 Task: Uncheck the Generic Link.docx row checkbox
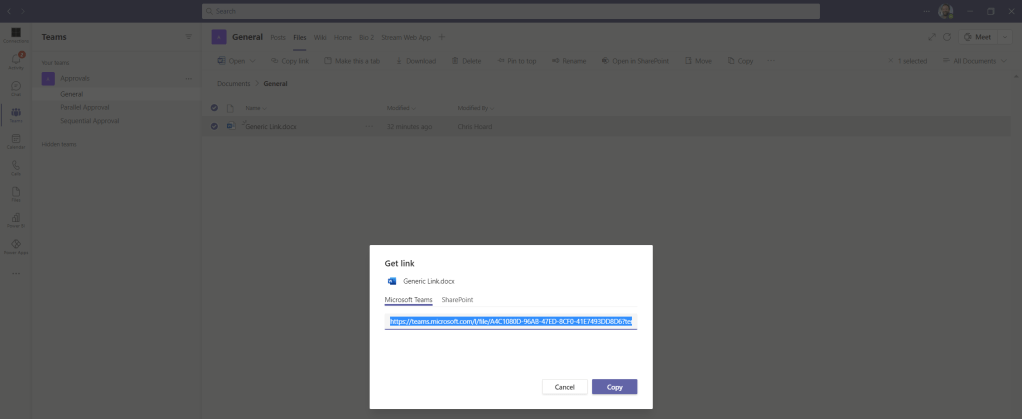pos(214,126)
